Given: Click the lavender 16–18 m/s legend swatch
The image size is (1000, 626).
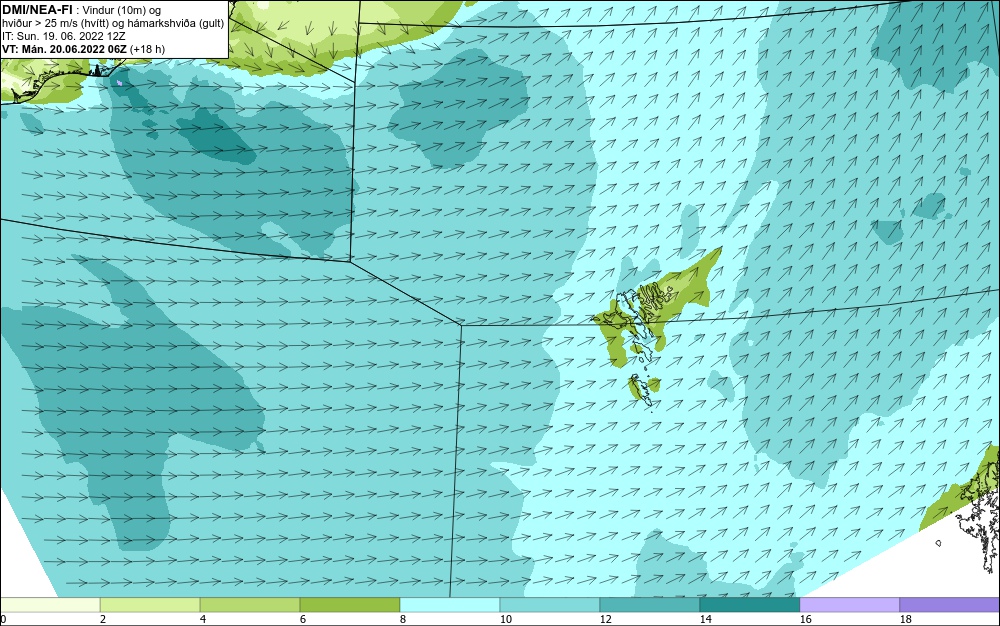Looking at the screenshot, I should 849,604.
